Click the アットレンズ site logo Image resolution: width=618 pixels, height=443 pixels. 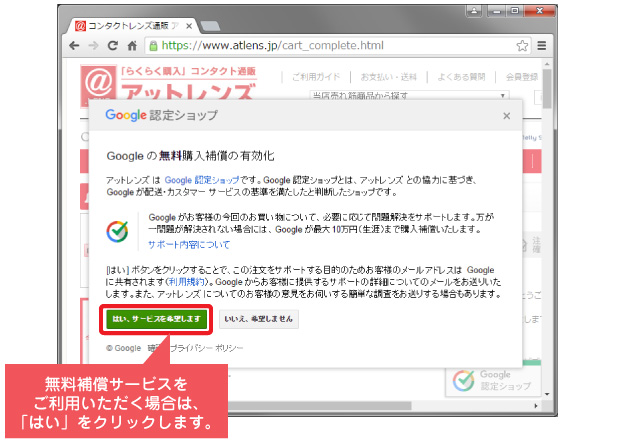(169, 85)
